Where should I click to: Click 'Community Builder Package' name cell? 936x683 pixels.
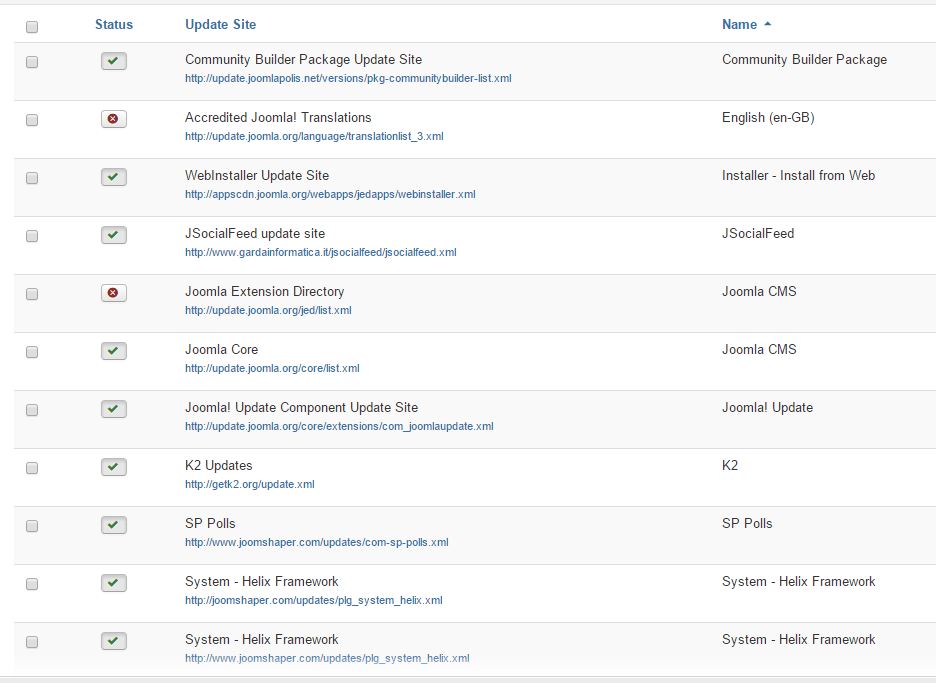coord(804,60)
